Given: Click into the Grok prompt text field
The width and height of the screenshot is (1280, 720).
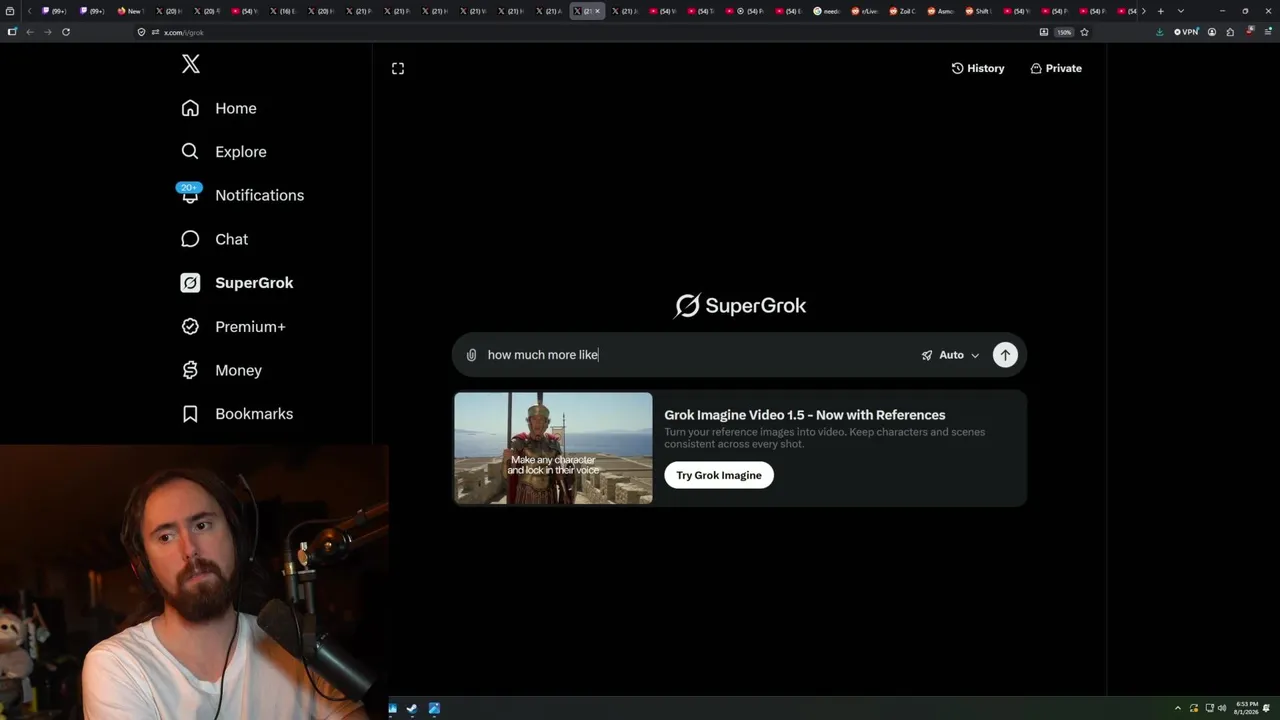Looking at the screenshot, I should coord(698,355).
